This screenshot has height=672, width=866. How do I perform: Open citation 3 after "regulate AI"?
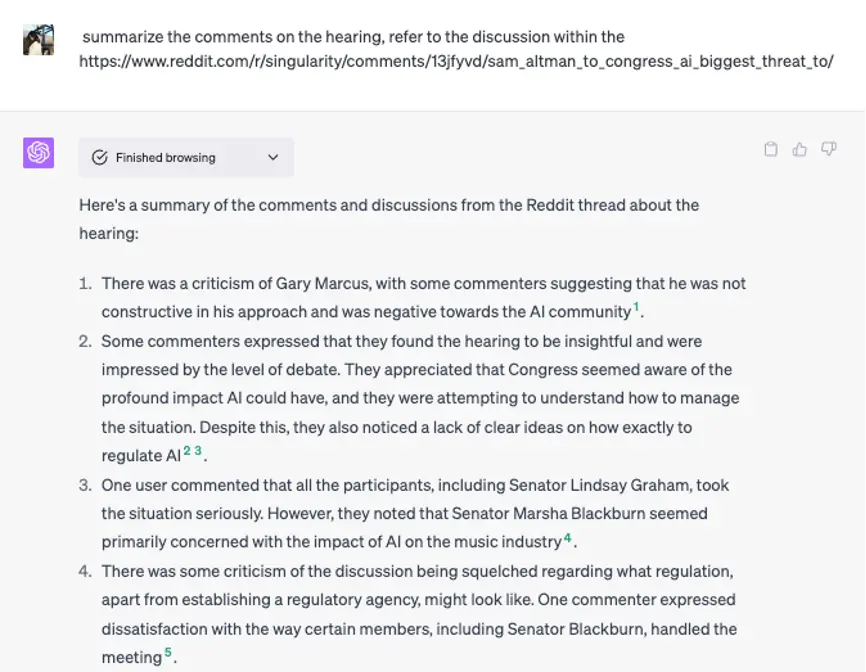click(198, 451)
